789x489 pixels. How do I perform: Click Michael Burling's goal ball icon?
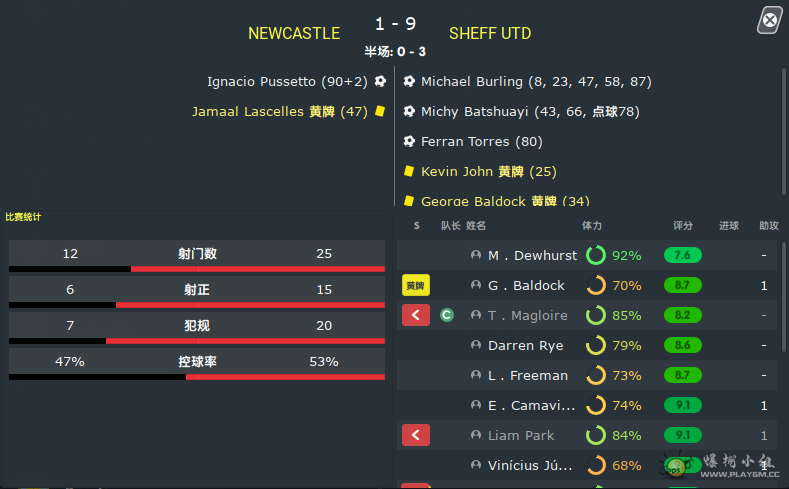(409, 81)
